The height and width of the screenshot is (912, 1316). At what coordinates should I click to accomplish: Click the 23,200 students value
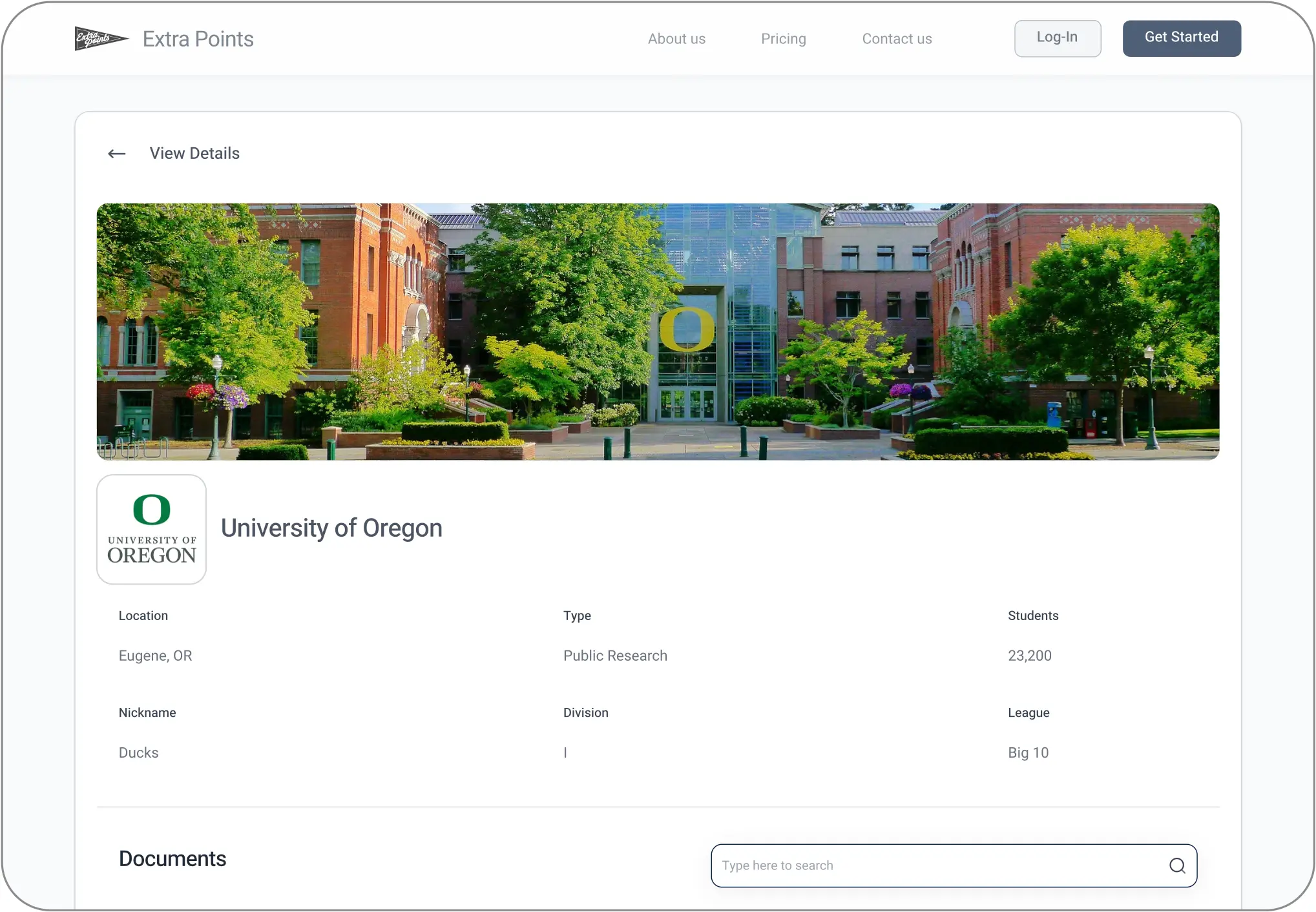coord(1030,656)
